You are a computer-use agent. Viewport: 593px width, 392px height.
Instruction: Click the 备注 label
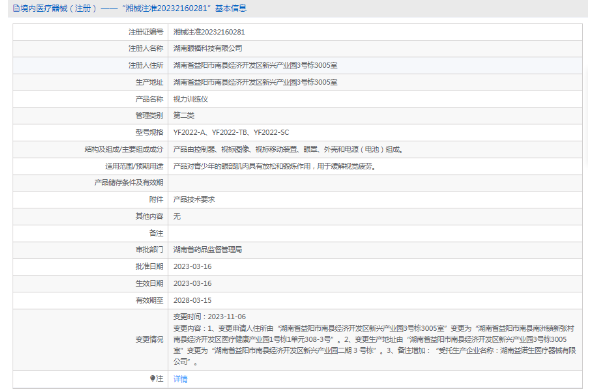(156, 233)
